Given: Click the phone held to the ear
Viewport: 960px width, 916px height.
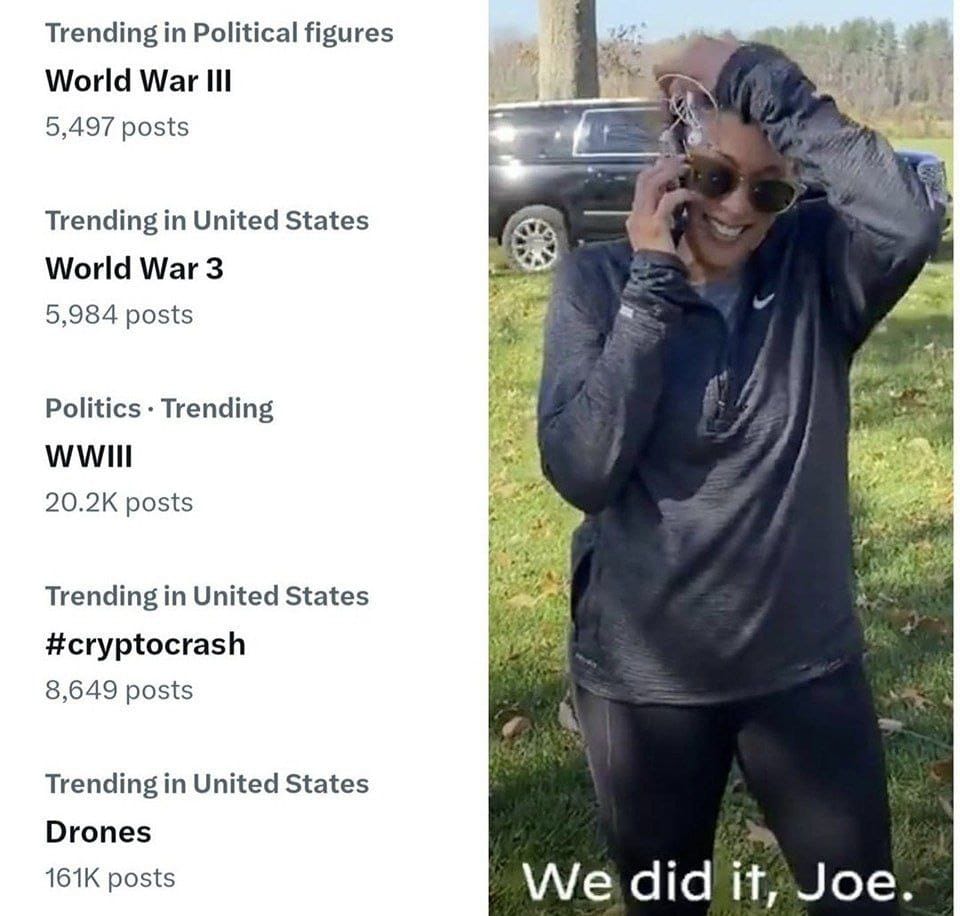Looking at the screenshot, I should (x=680, y=208).
